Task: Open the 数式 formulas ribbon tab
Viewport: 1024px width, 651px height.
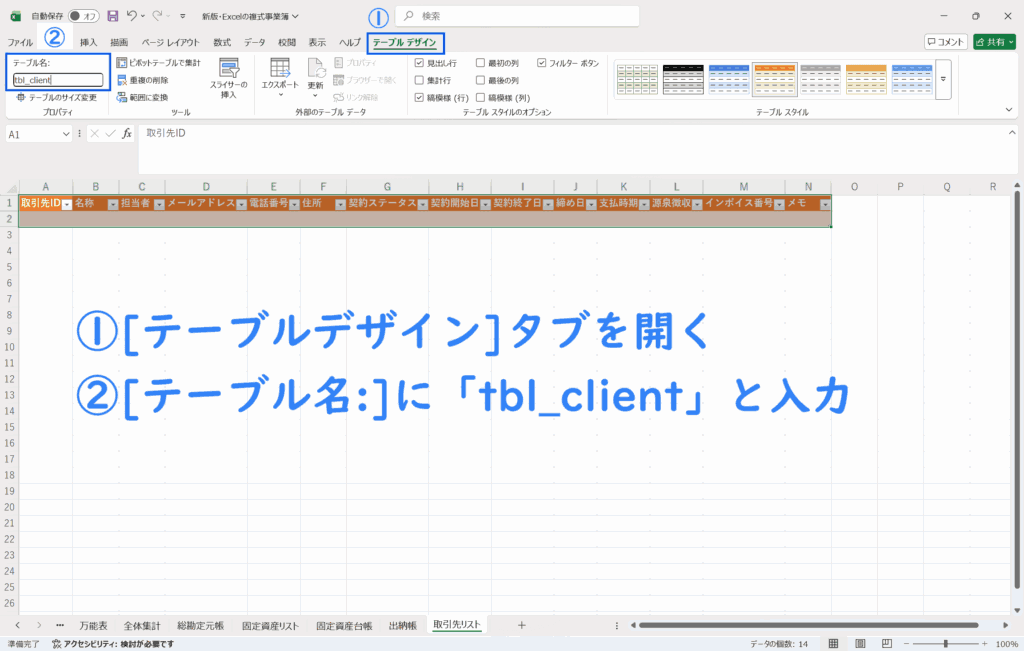Action: coord(221,42)
